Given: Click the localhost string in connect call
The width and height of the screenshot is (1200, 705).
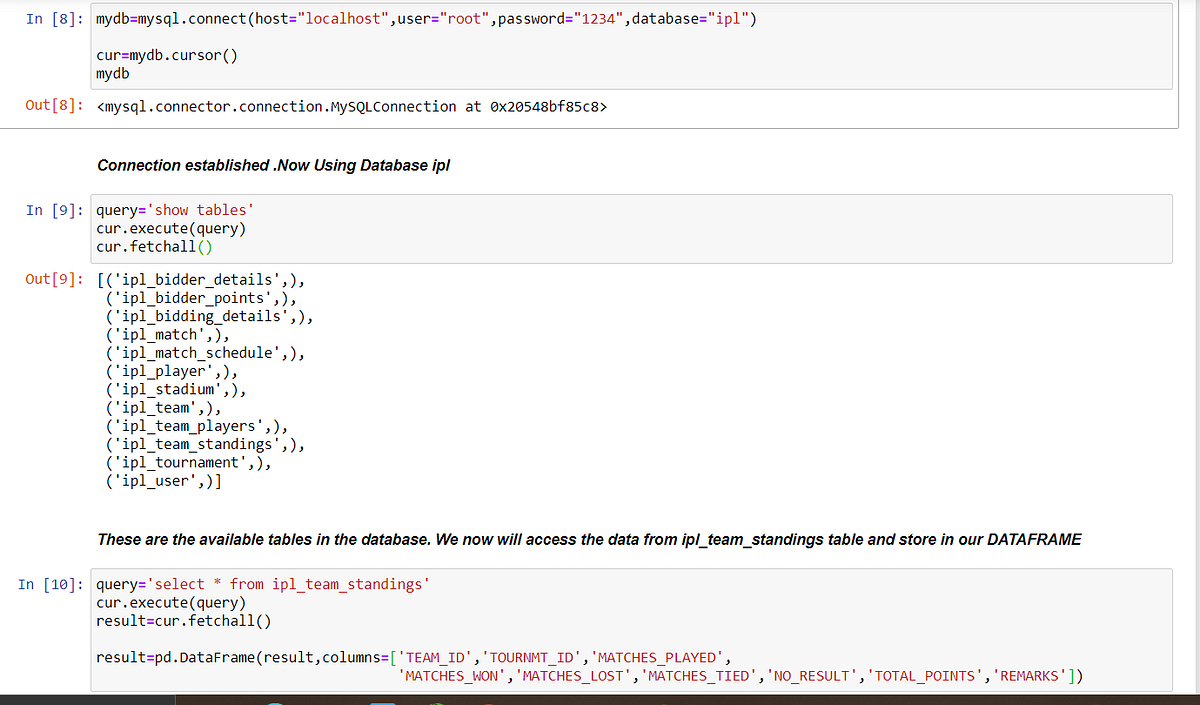Looking at the screenshot, I should coord(336,18).
